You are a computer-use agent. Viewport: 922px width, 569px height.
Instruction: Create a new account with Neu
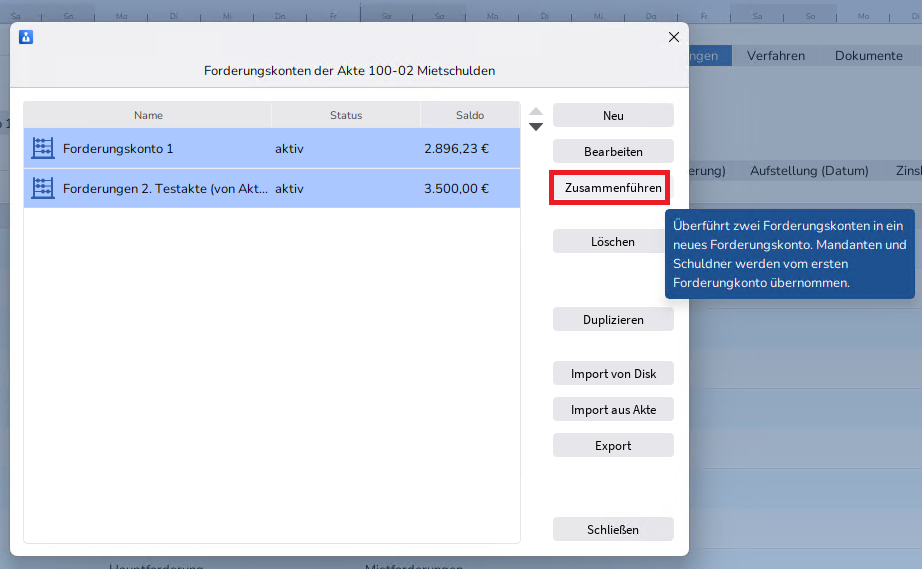pyautogui.click(x=613, y=116)
